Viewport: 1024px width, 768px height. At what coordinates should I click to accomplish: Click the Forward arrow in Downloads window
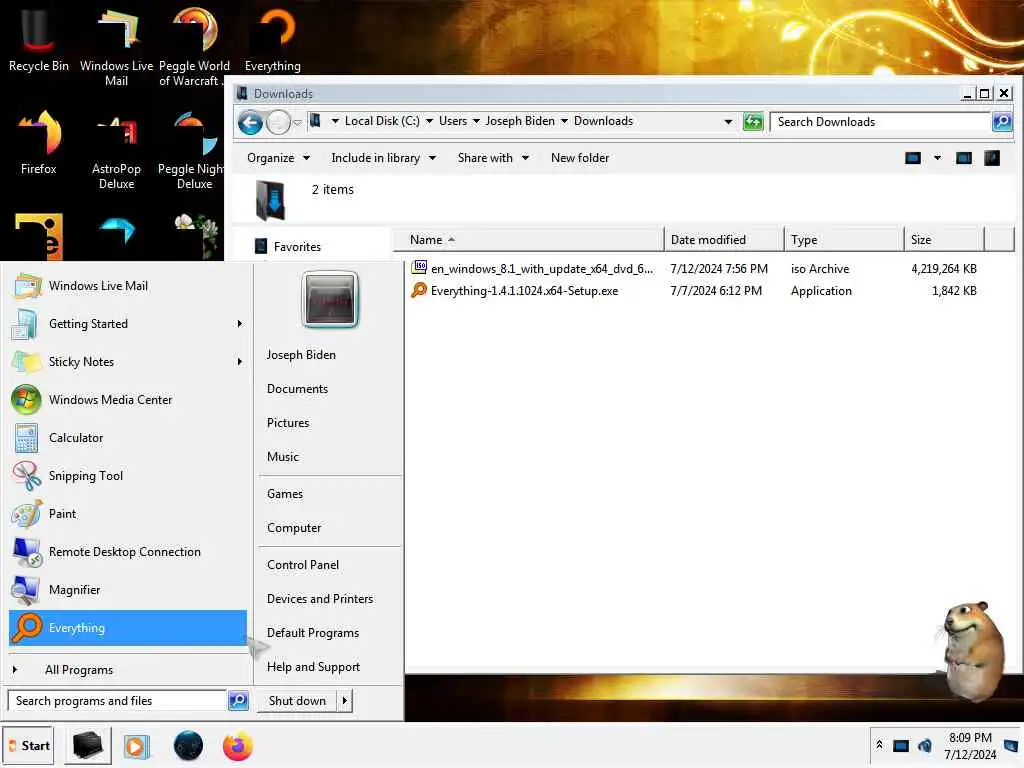pos(278,122)
